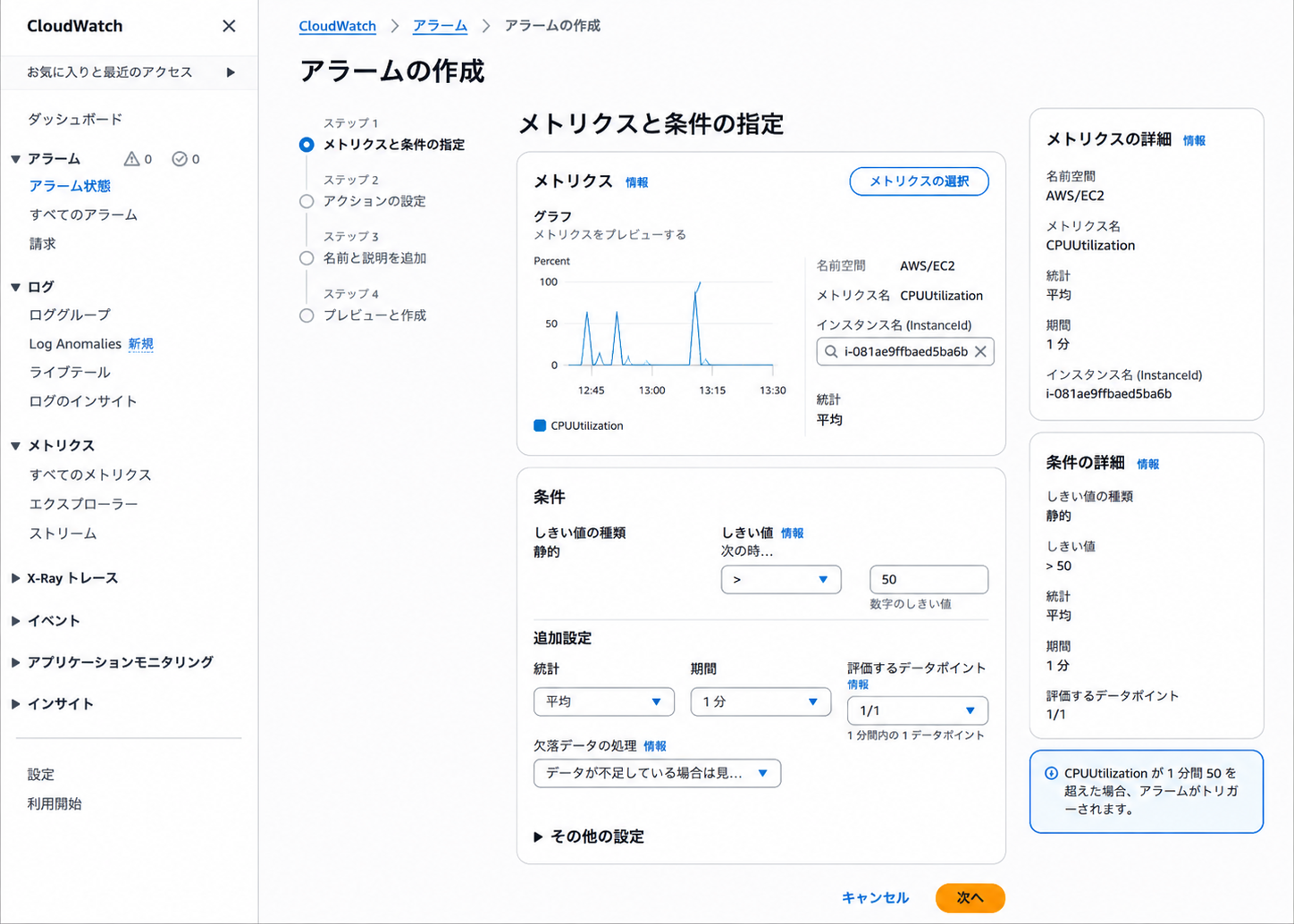
Task: Collapse the ログ section in sidebar
Action: (x=15, y=287)
